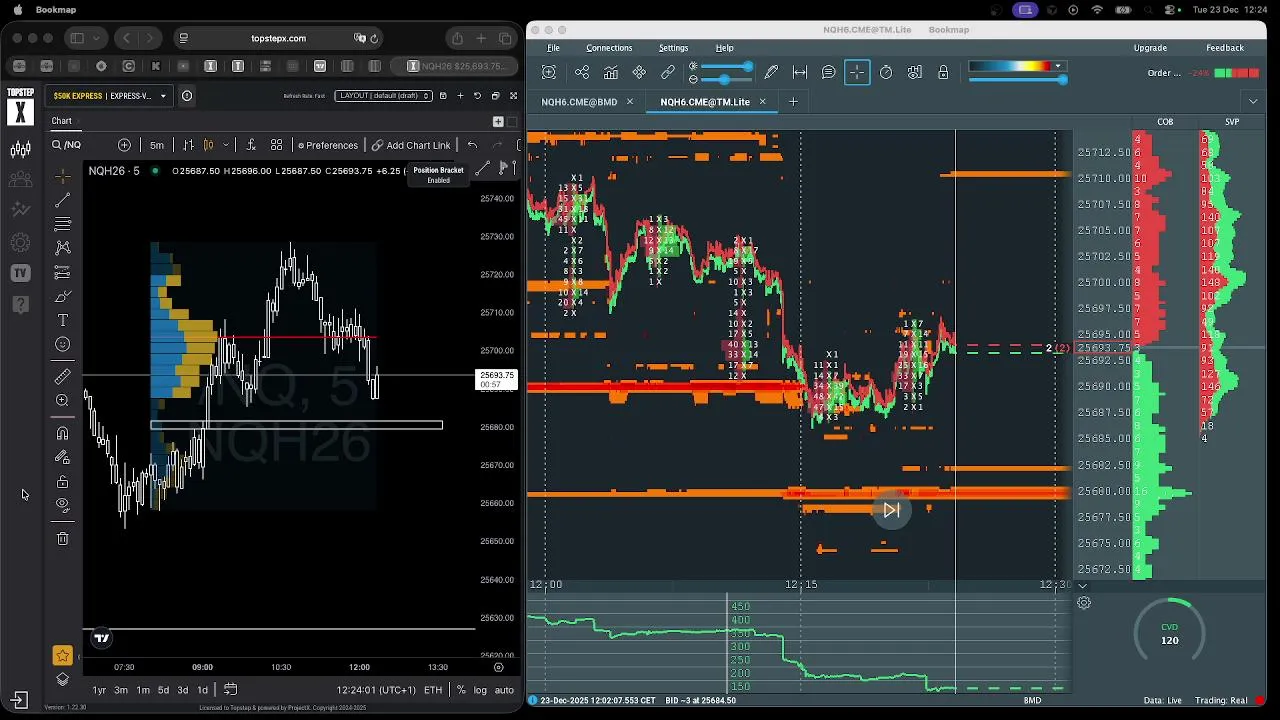Click the Bookmap link chain icon

coord(668,72)
